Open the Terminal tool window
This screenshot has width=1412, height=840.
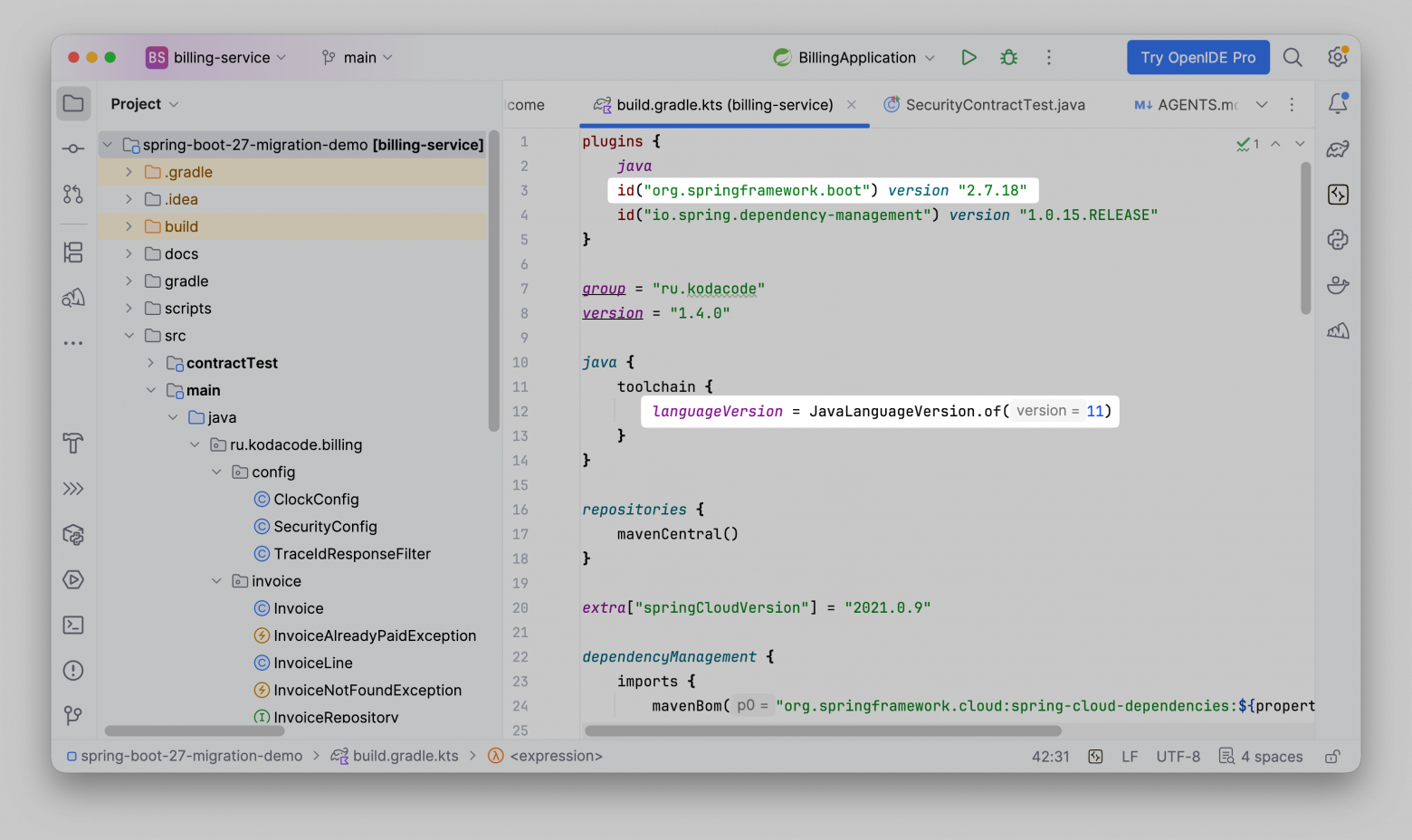pyautogui.click(x=73, y=625)
